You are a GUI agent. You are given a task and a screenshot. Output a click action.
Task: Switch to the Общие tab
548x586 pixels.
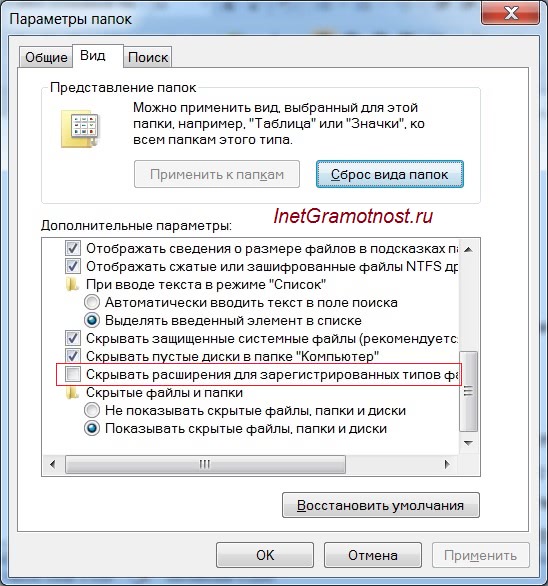coord(46,57)
